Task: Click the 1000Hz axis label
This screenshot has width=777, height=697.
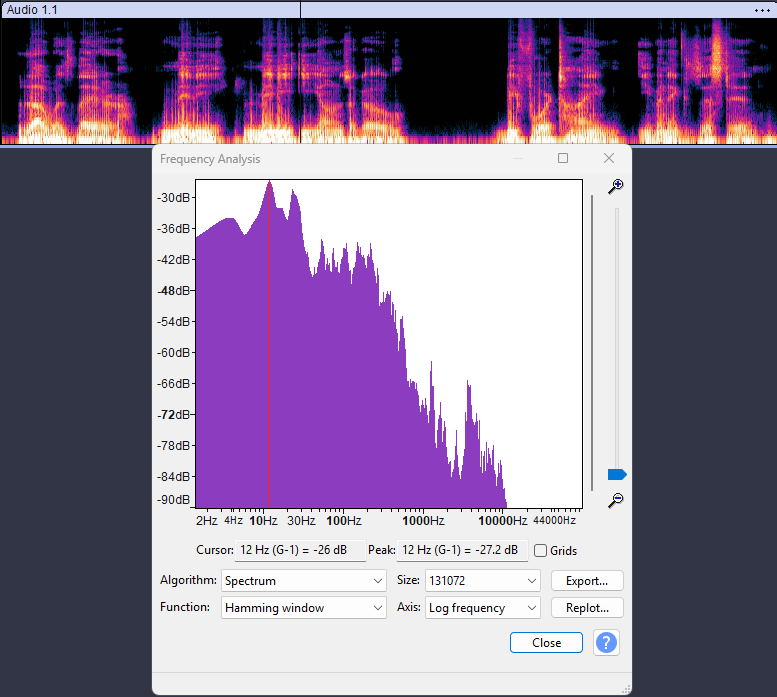Action: [x=423, y=521]
